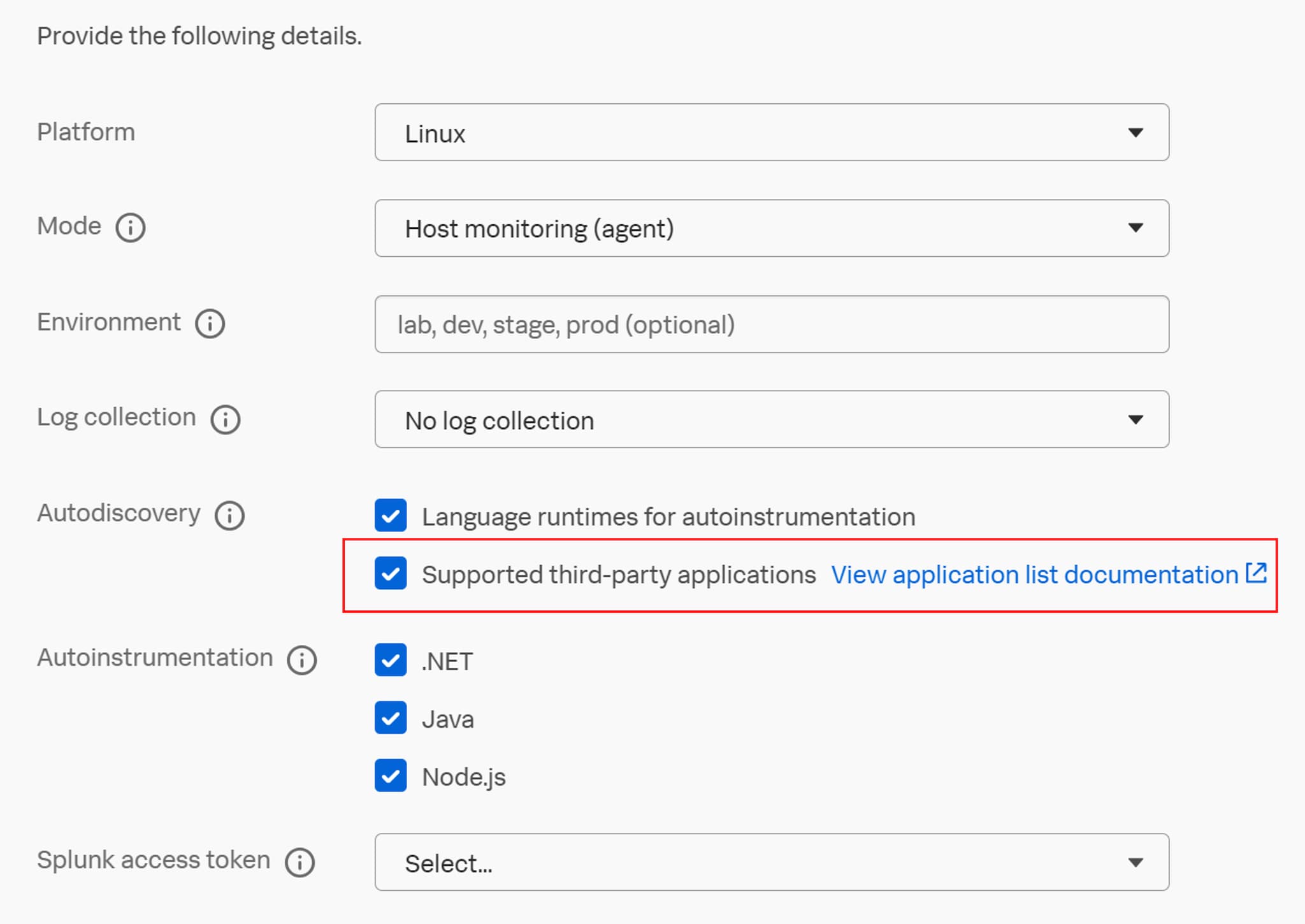
Task: Open View application list documentation link
Action: tap(1035, 575)
